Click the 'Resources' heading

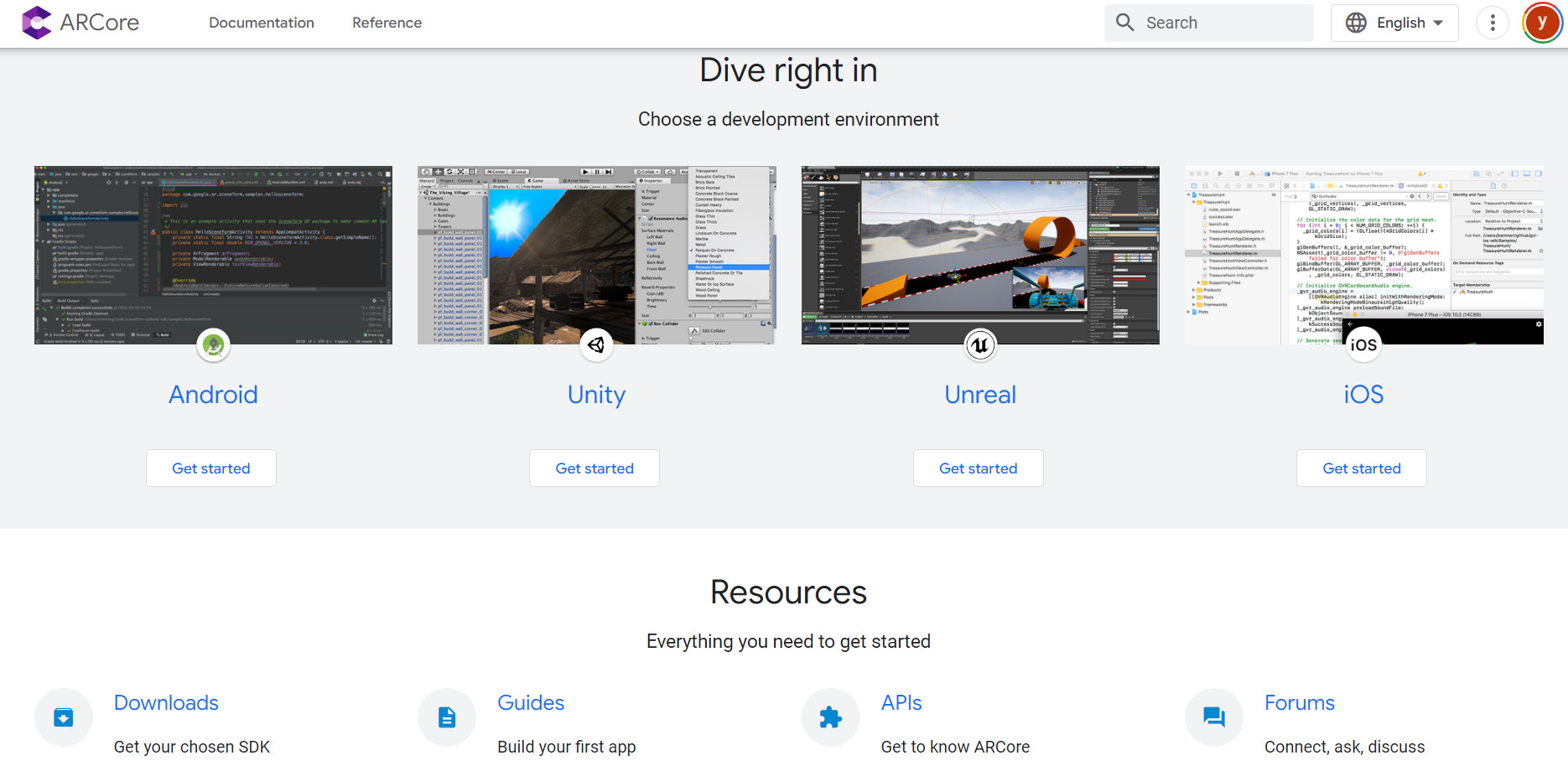pos(788,592)
